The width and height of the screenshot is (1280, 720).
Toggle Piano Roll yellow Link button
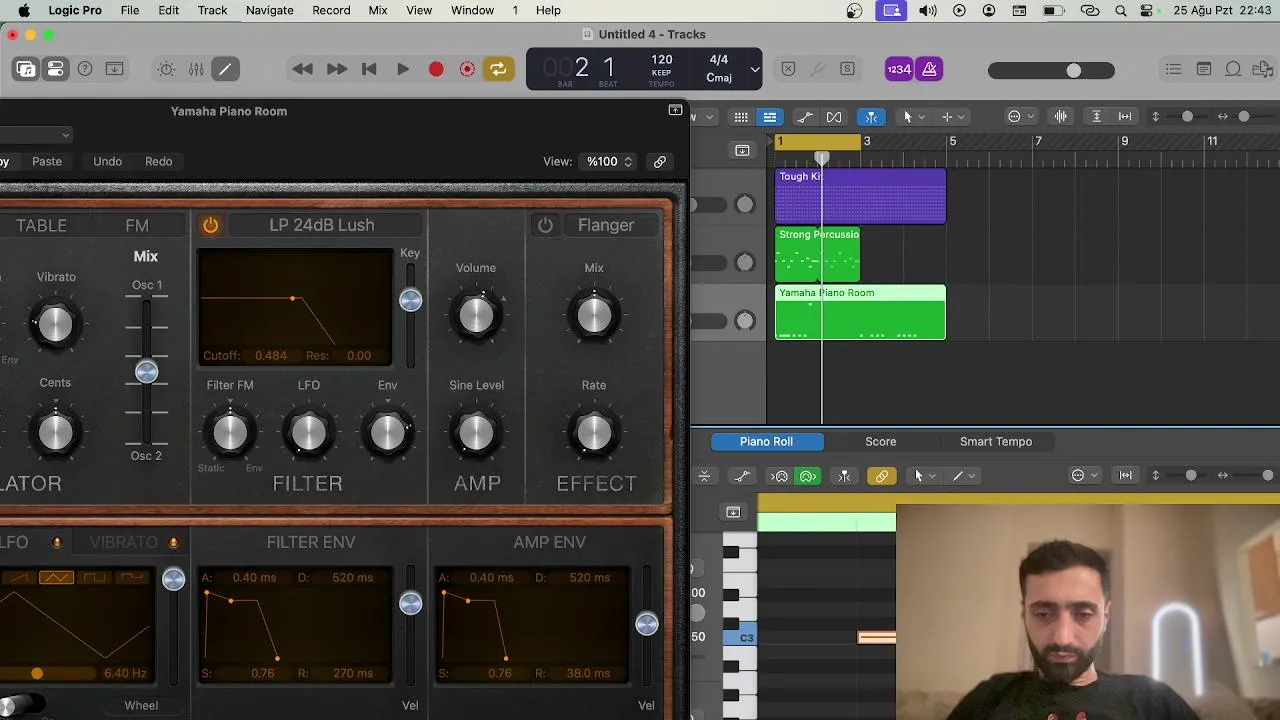[882, 476]
